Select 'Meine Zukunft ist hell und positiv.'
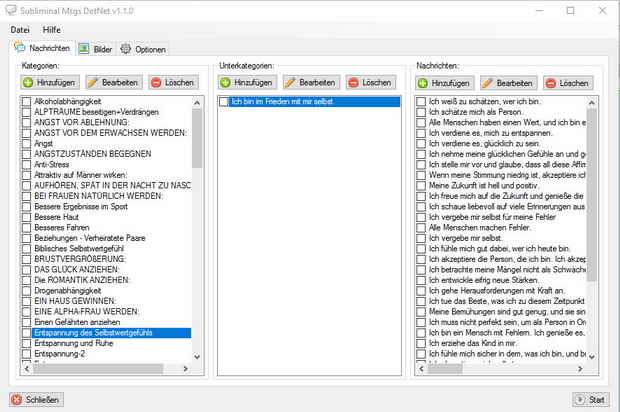 tap(484, 185)
